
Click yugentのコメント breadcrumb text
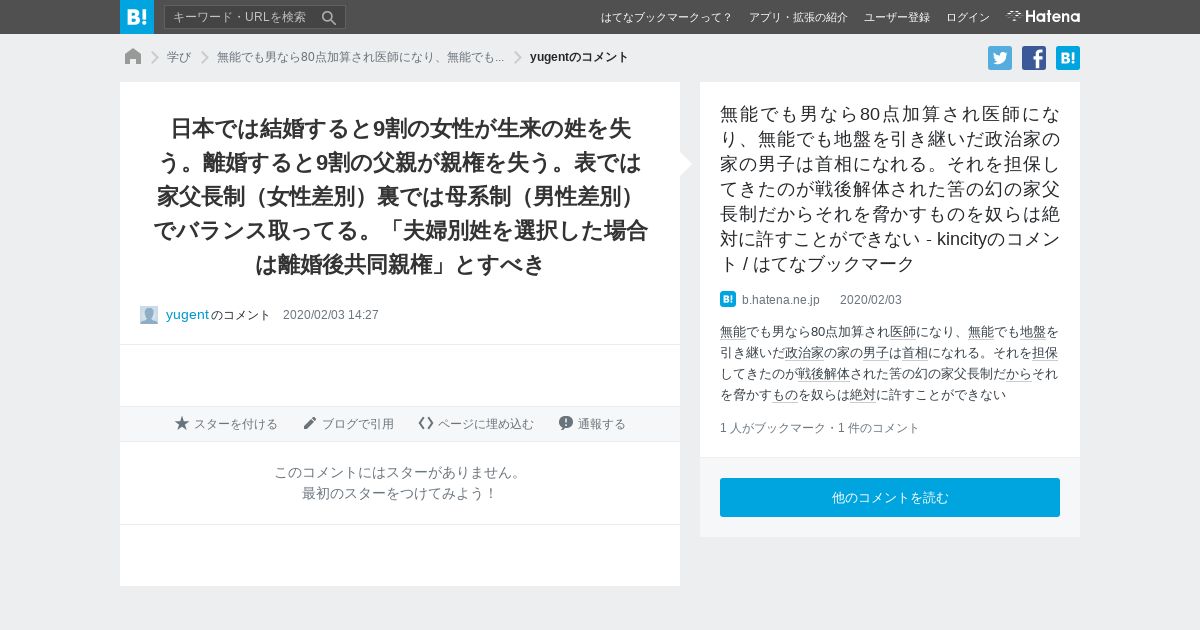click(x=579, y=57)
